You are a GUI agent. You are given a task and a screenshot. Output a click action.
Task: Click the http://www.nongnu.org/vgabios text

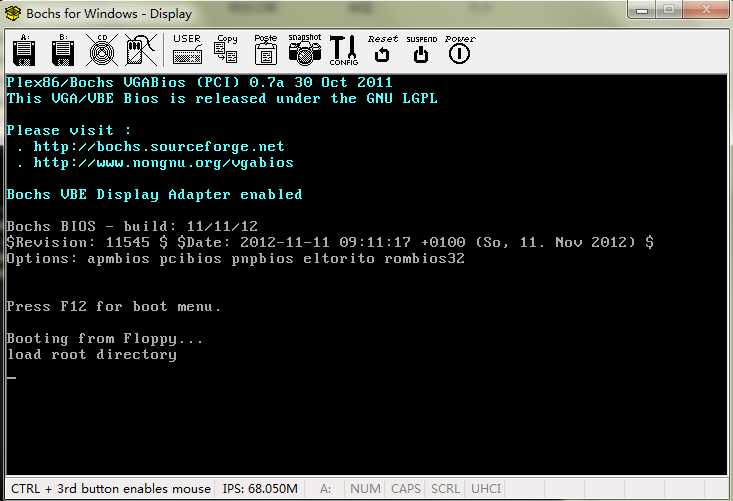pyautogui.click(x=164, y=163)
